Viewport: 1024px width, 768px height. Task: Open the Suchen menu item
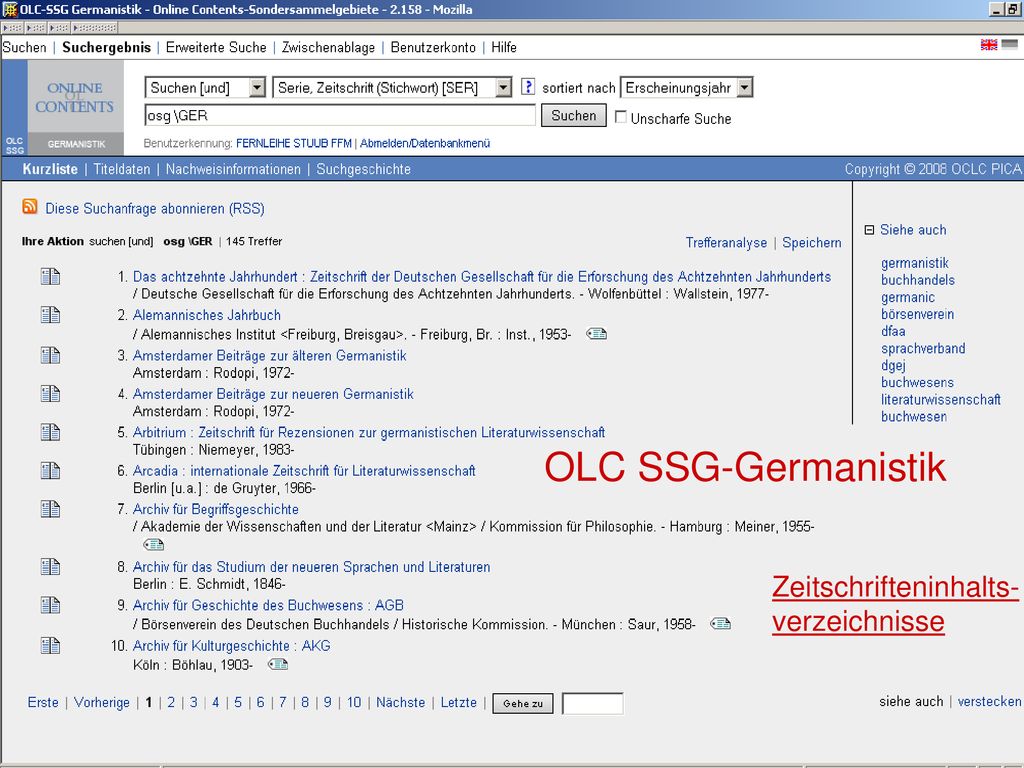click(x=24, y=47)
